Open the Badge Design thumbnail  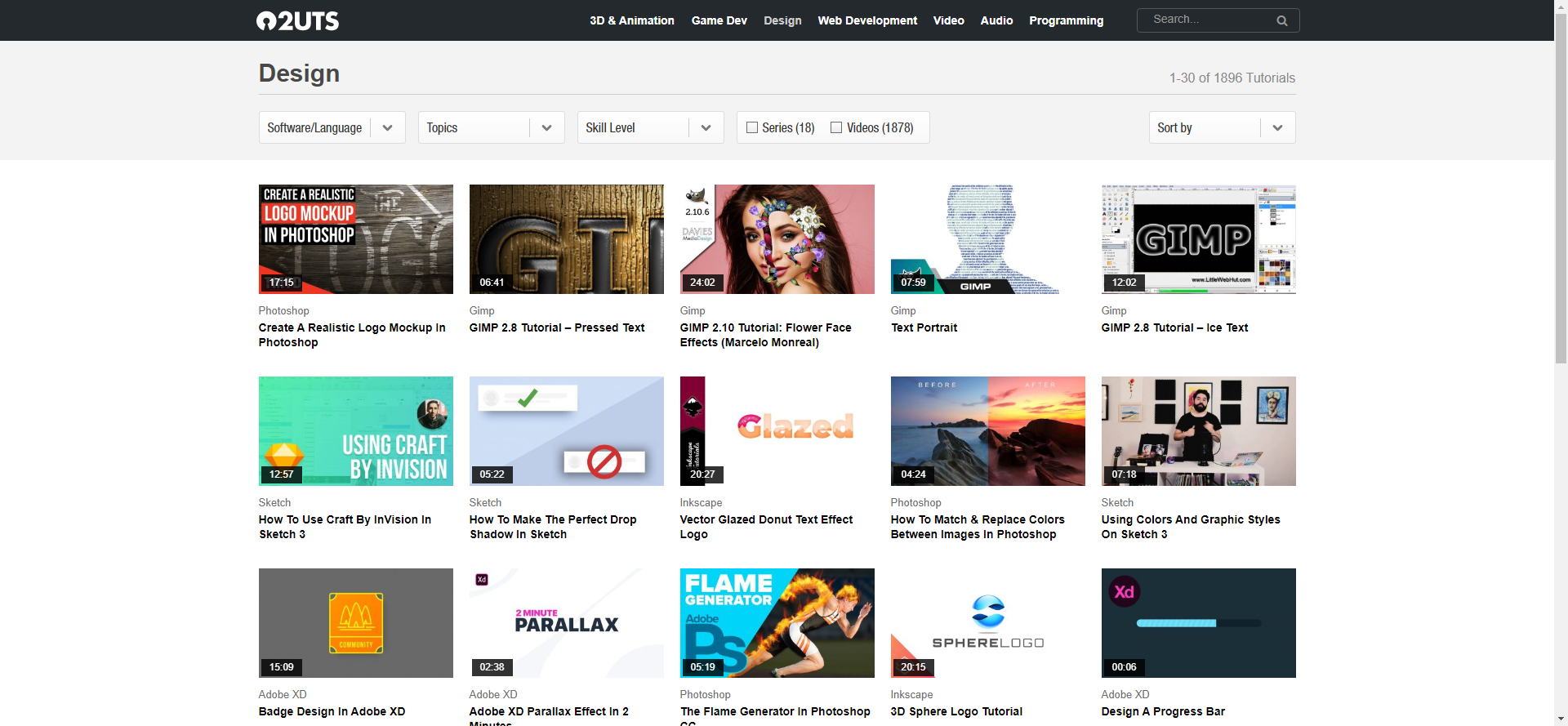tap(356, 623)
